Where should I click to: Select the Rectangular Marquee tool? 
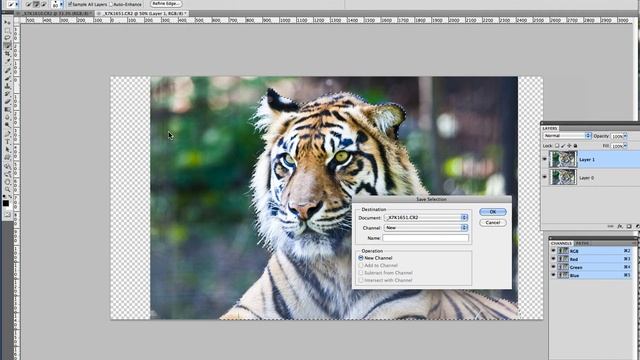tap(7, 30)
